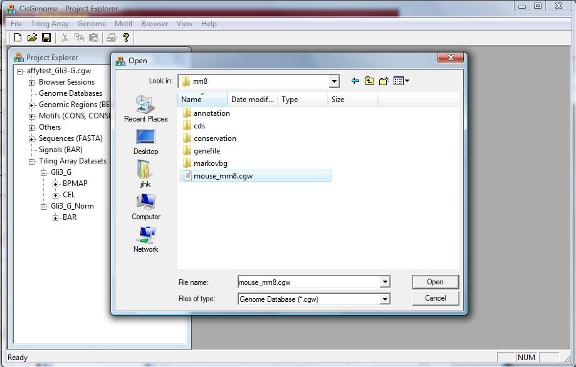The width and height of the screenshot is (576, 367).
Task: Expand the CEL tree node
Action: [55, 195]
